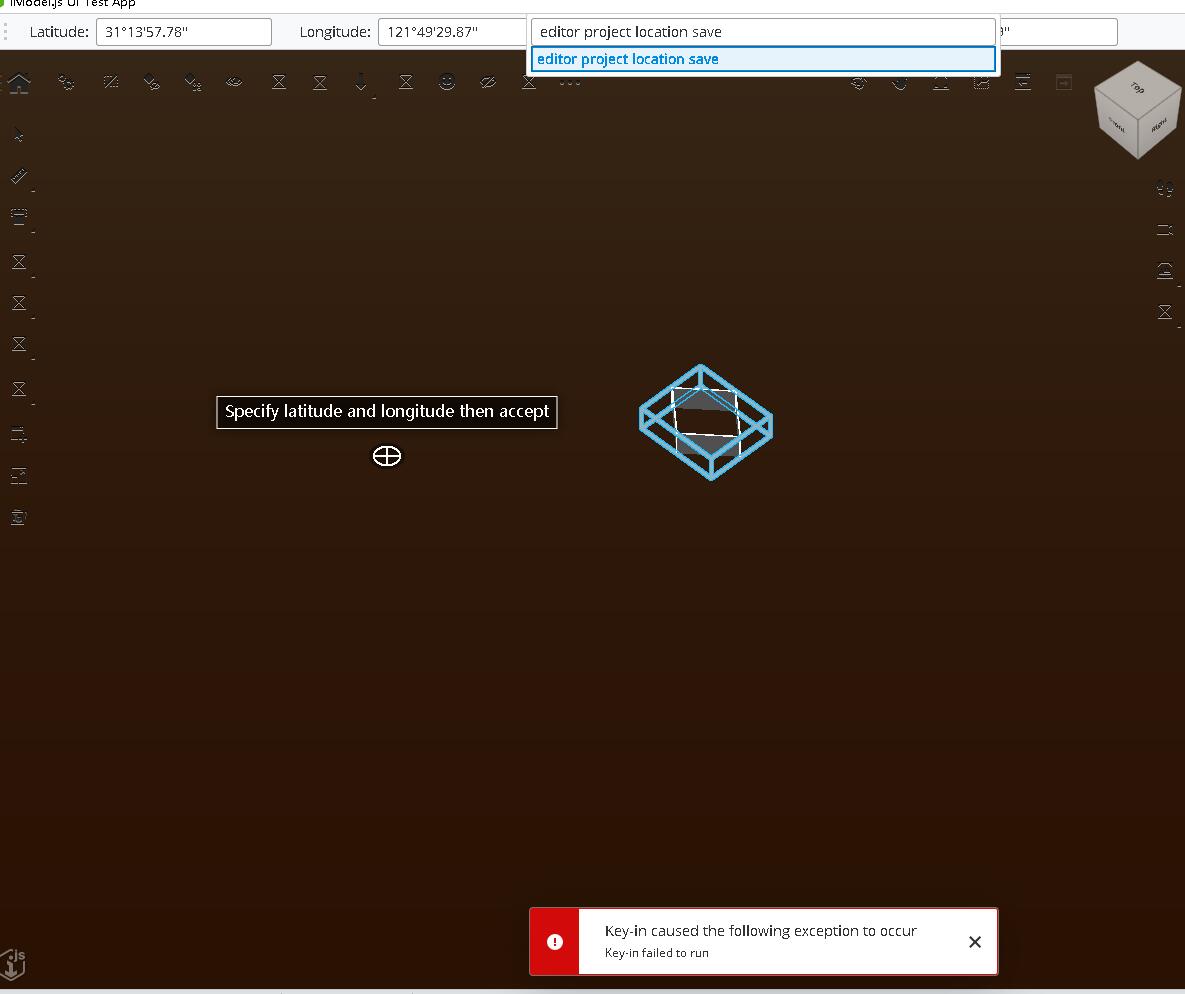Open the down-arrow tool group in the top toolbar

pos(361,82)
